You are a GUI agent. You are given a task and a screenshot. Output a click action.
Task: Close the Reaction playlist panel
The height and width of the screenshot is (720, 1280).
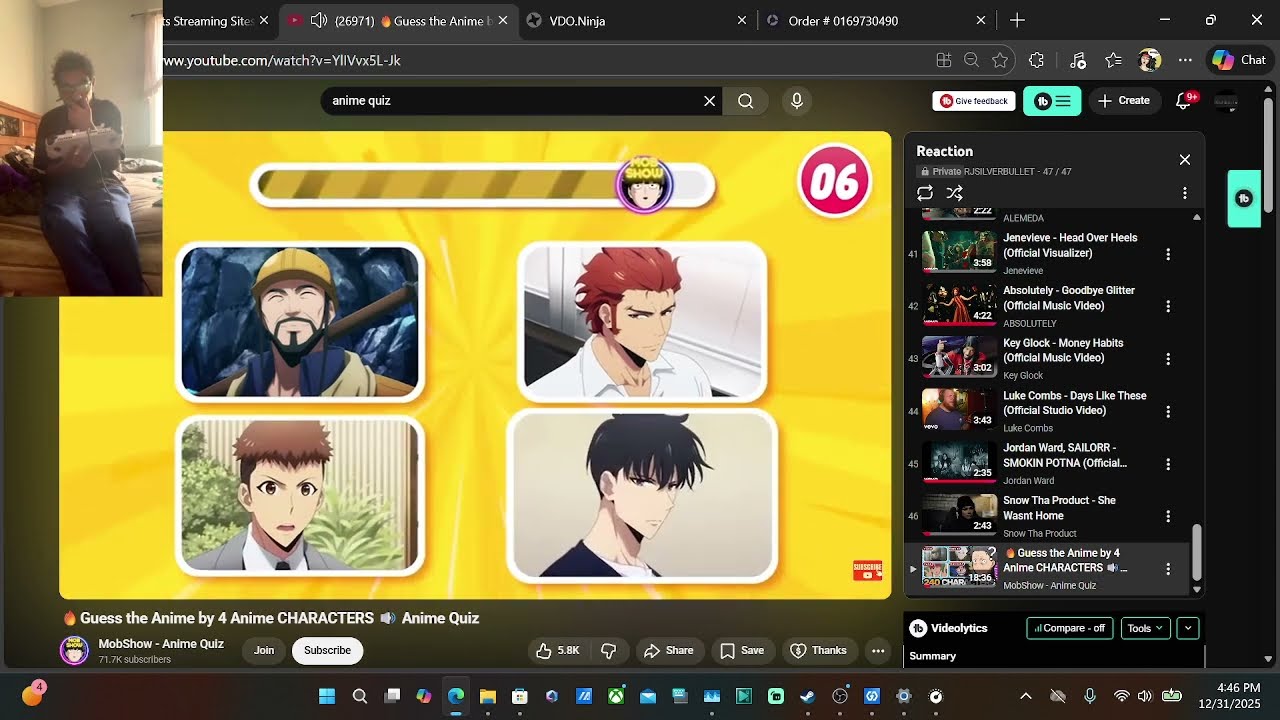point(1185,160)
